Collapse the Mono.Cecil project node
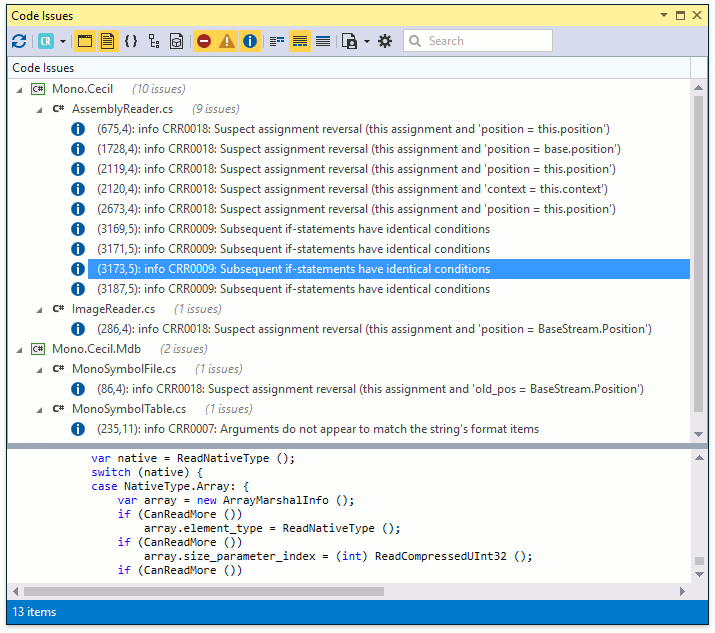 (x=19, y=89)
